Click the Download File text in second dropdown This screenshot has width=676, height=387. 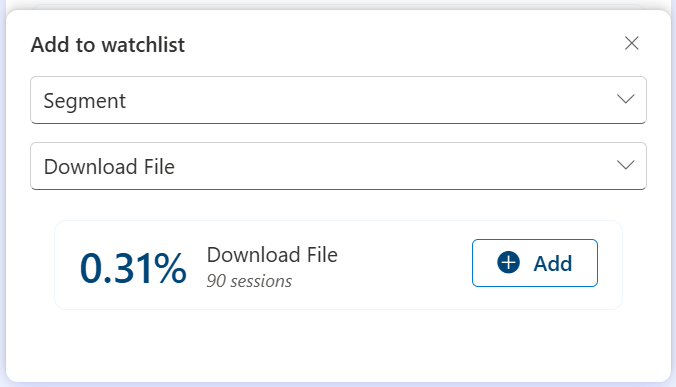pos(109,167)
